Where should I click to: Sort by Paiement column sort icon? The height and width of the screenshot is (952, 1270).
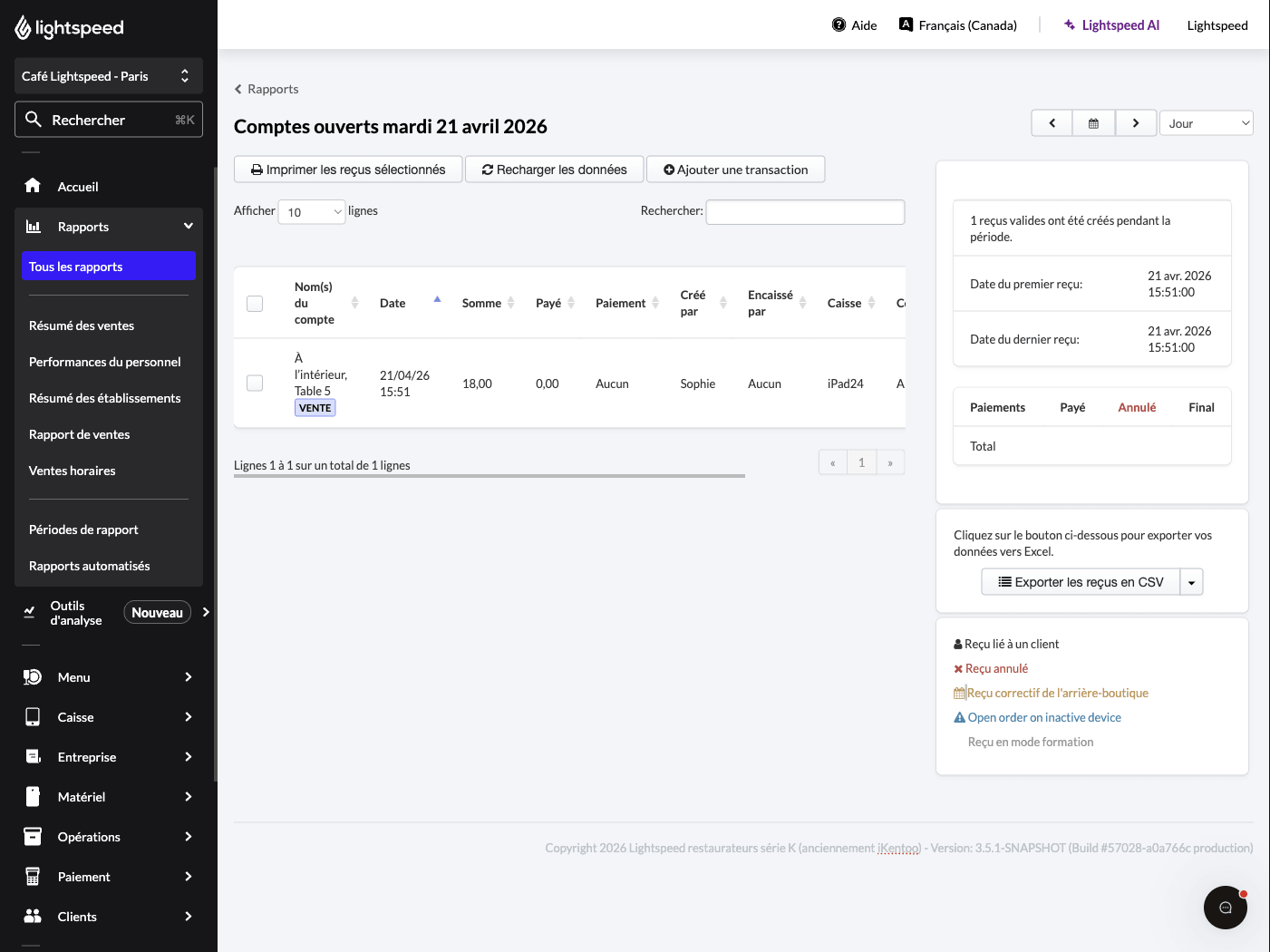click(655, 303)
